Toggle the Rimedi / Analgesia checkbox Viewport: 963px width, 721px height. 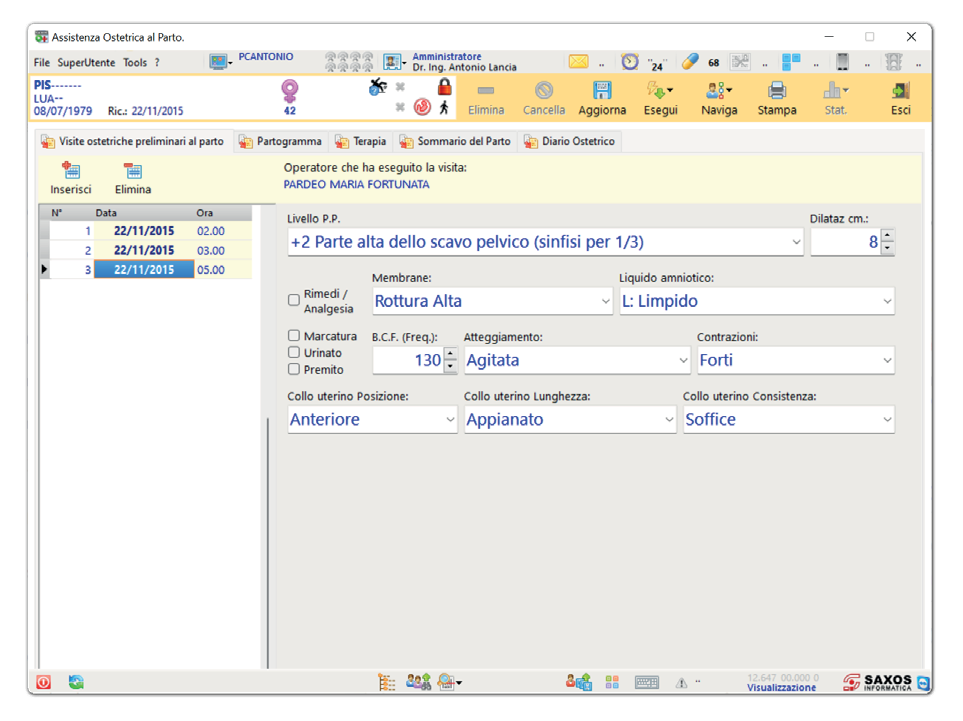294,300
